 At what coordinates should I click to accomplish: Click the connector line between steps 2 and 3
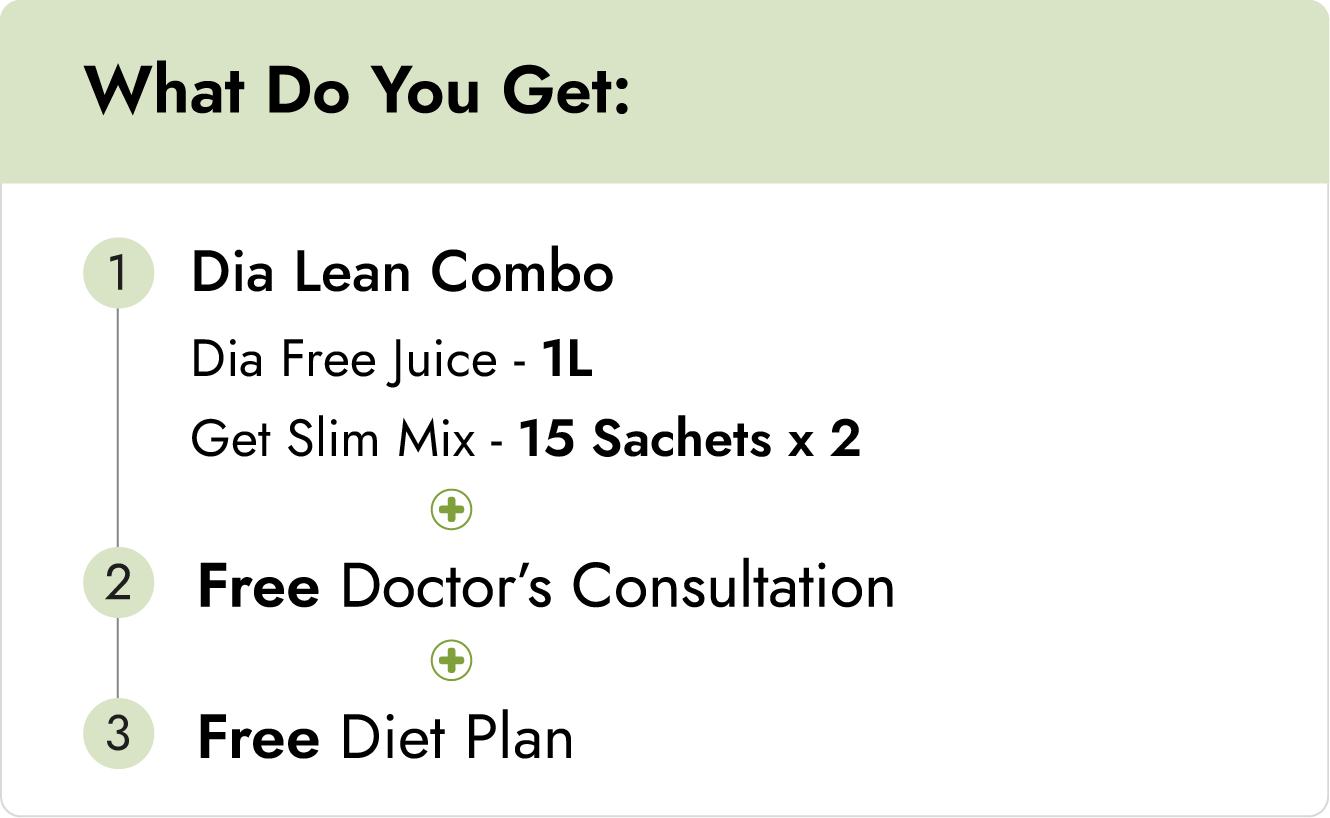118,658
